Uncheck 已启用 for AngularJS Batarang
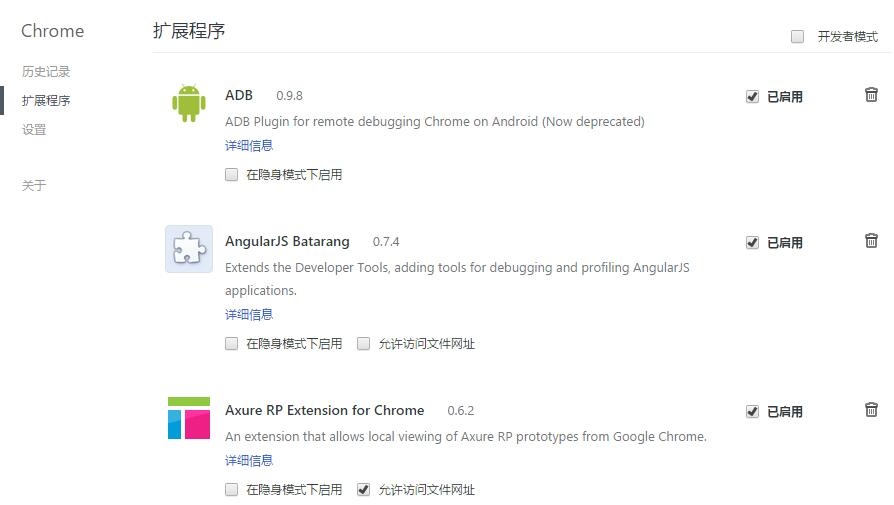Image resolution: width=894 pixels, height=505 pixels. pyautogui.click(x=752, y=243)
